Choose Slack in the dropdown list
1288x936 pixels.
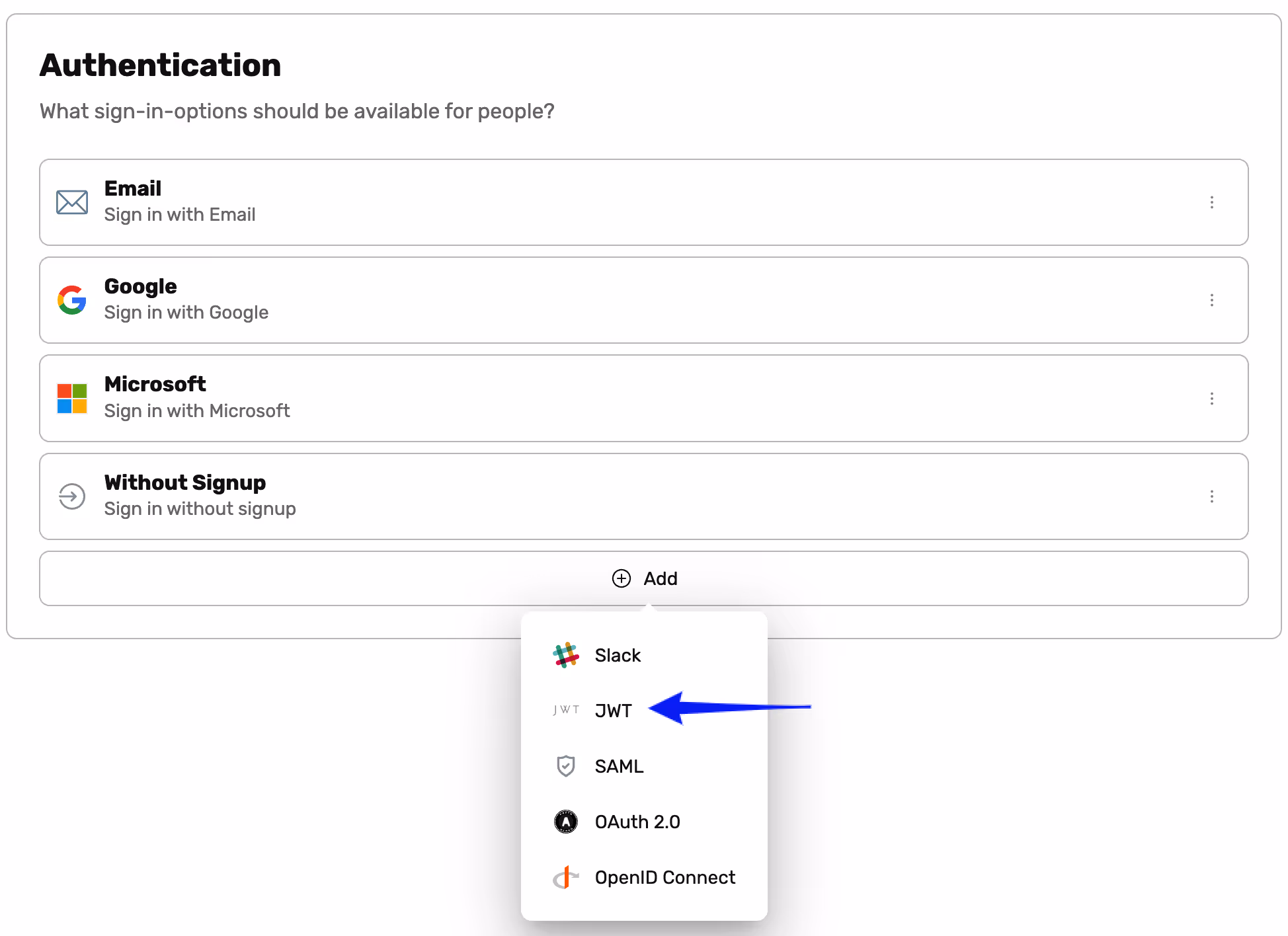(x=618, y=655)
